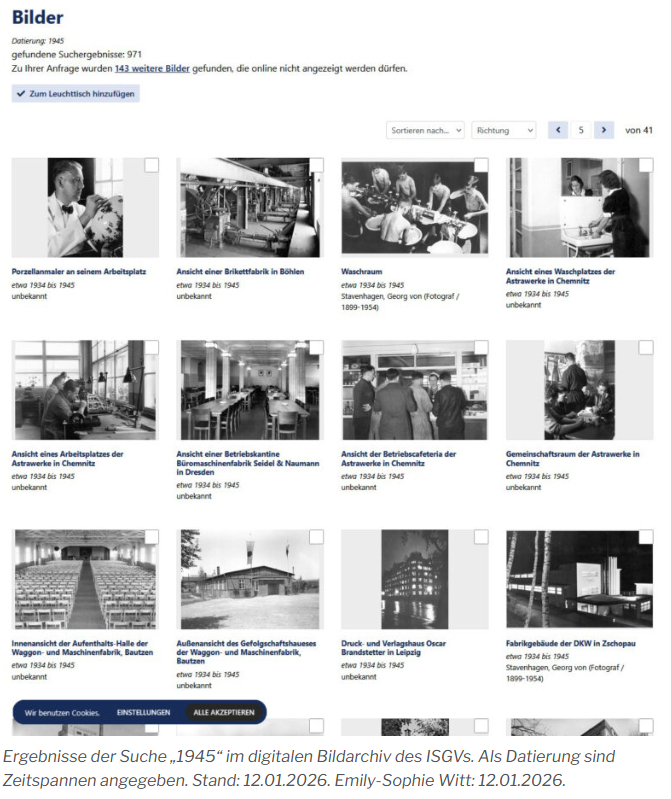This screenshot has width=671, height=799.
Task: Mark checkbox on Gemeinschaftsraum Astrawerke image
Action: pos(646,348)
